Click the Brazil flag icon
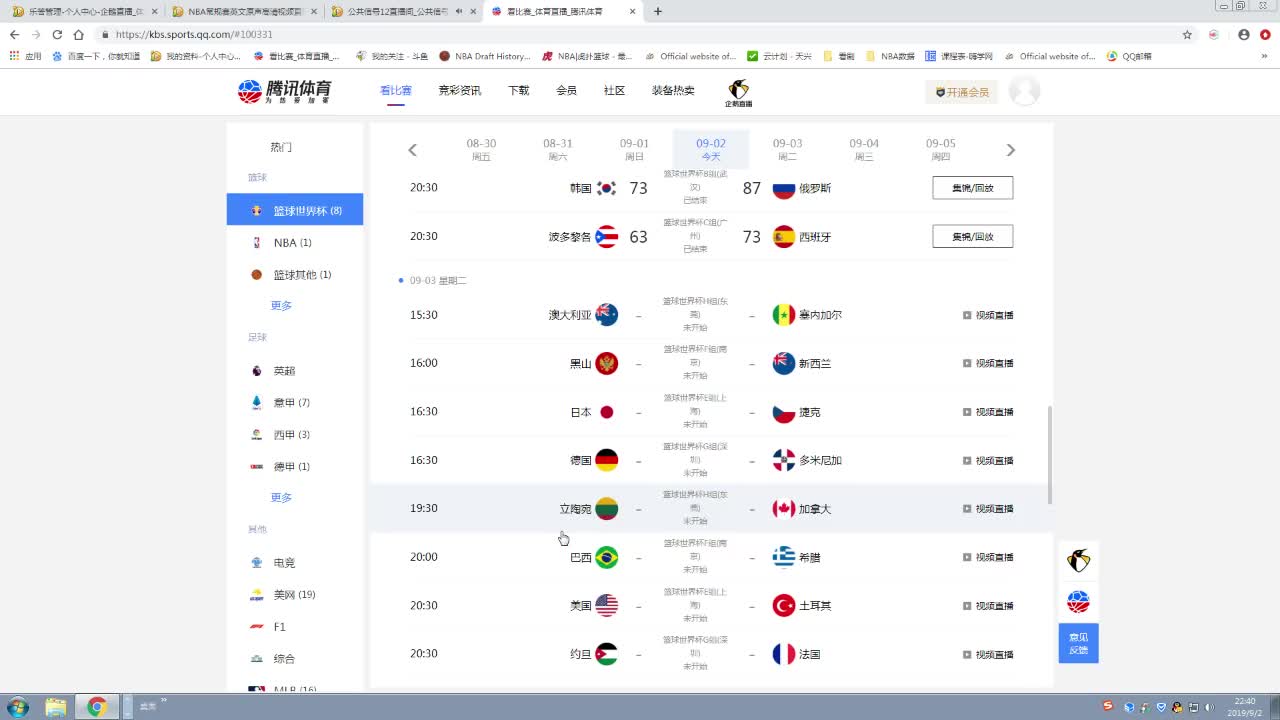 click(606, 557)
